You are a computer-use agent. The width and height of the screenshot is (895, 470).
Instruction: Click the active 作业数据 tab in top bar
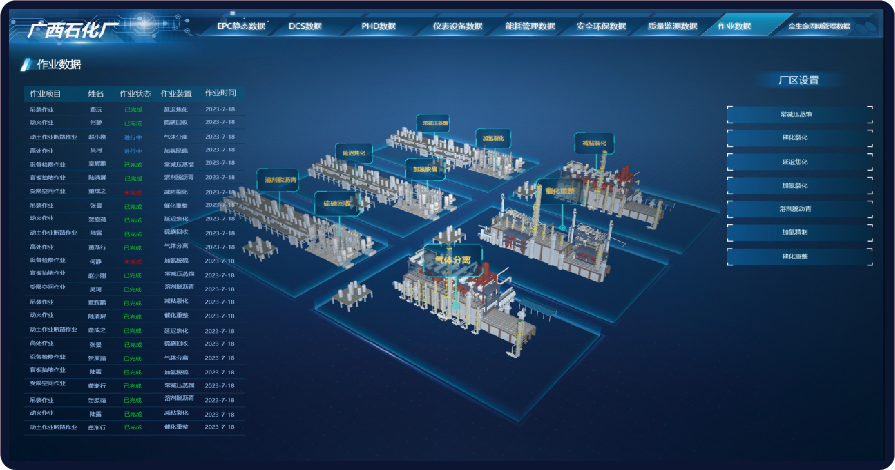733,26
